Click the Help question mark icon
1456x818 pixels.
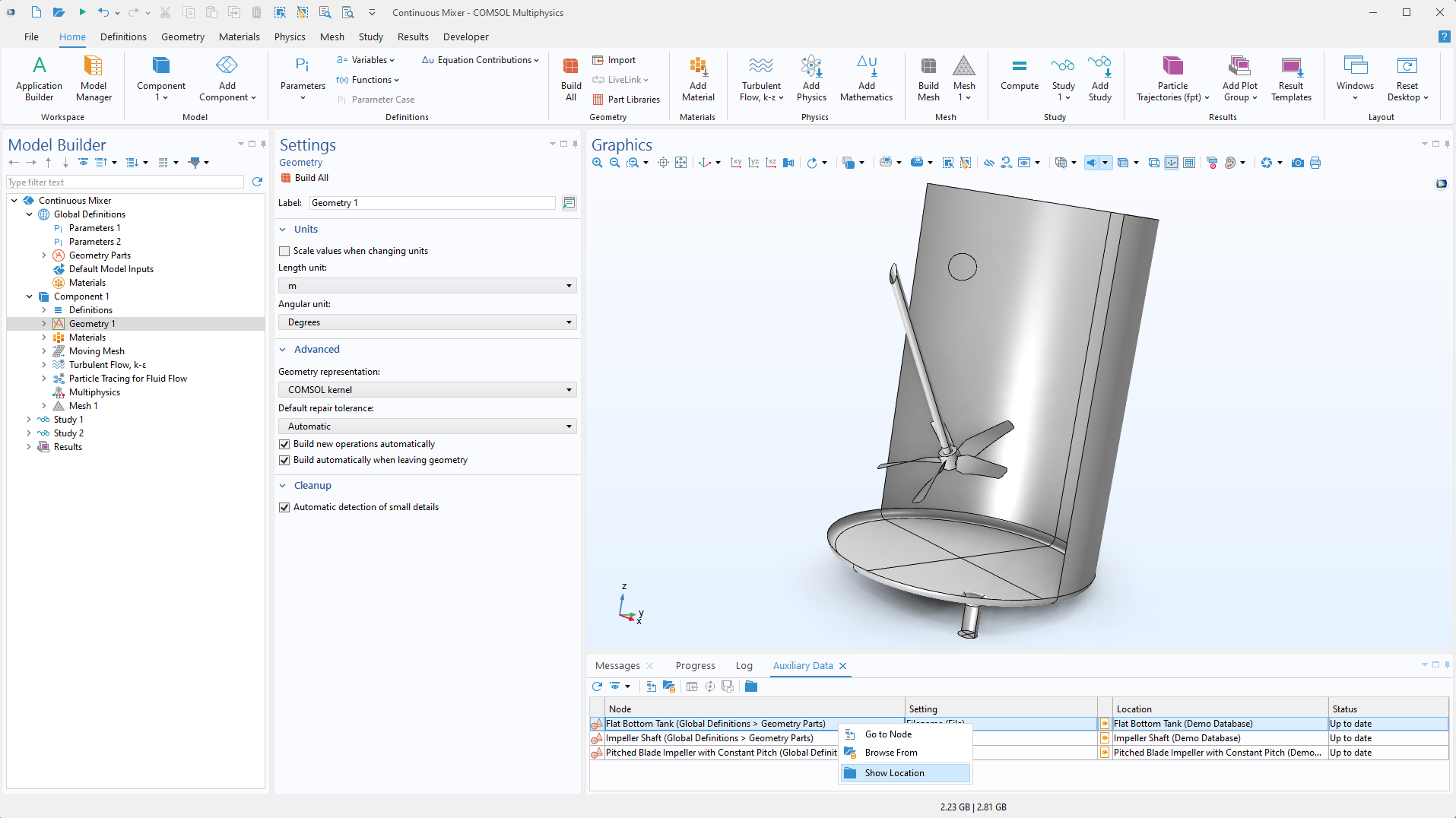pyautogui.click(x=1444, y=36)
